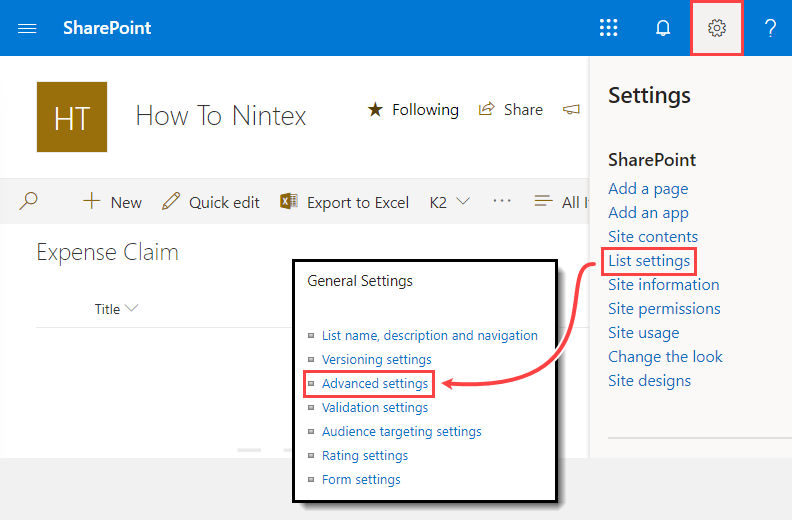This screenshot has height=520, width=792.
Task: Open the hamburger navigation menu
Action: pos(27,28)
